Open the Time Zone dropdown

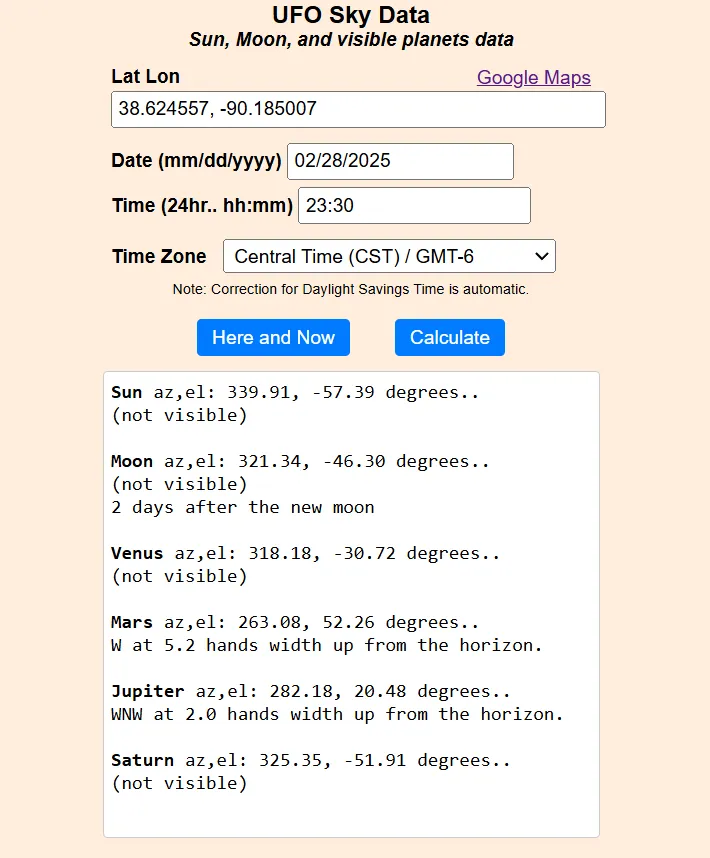(x=389, y=256)
